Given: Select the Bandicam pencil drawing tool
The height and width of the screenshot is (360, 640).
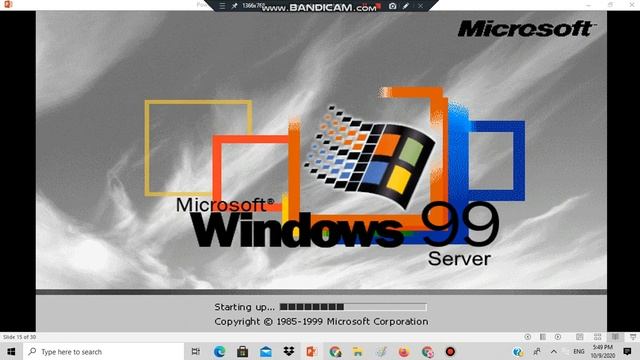Looking at the screenshot, I should pyautogui.click(x=406, y=6).
